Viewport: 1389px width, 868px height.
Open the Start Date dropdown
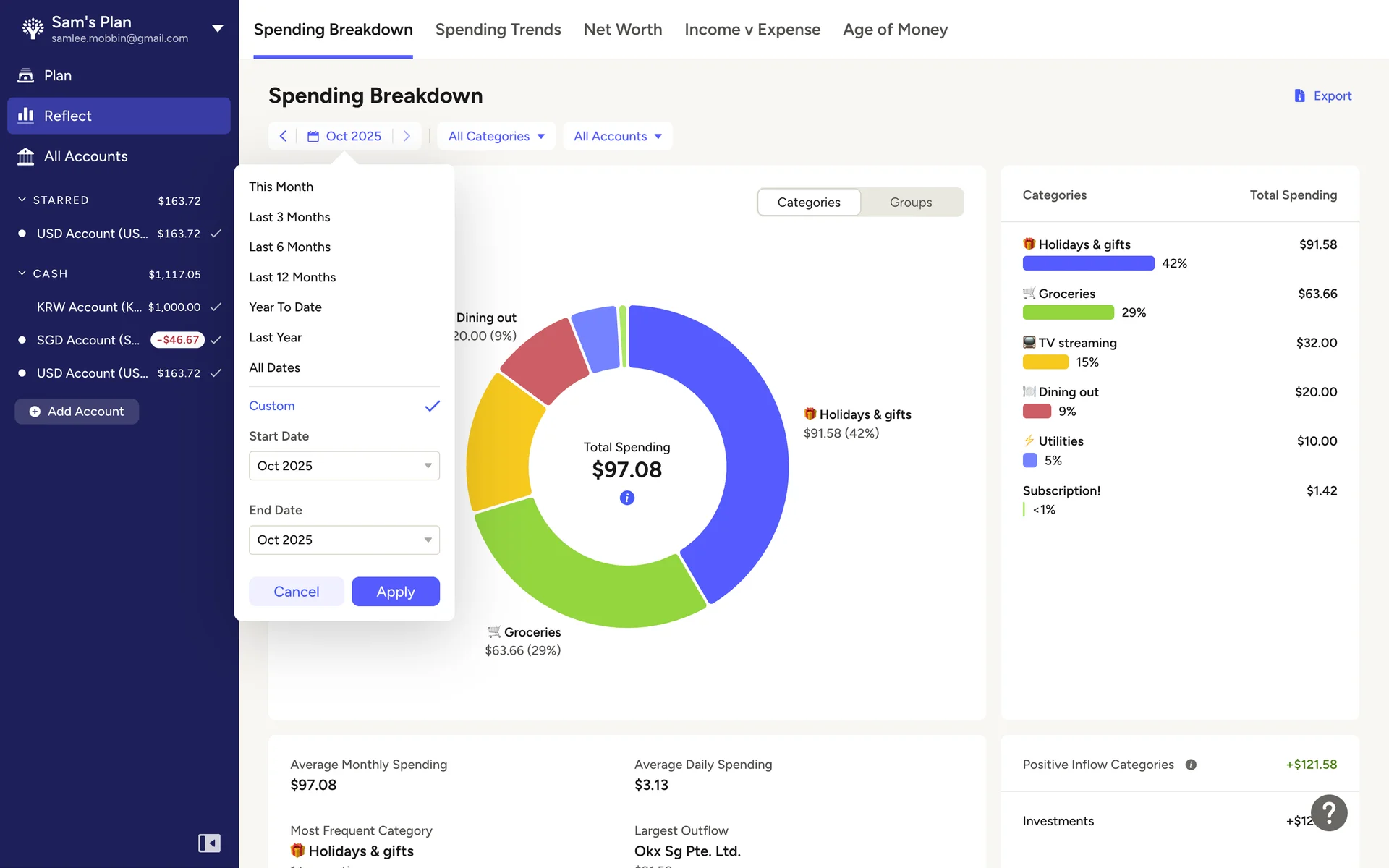pos(344,466)
